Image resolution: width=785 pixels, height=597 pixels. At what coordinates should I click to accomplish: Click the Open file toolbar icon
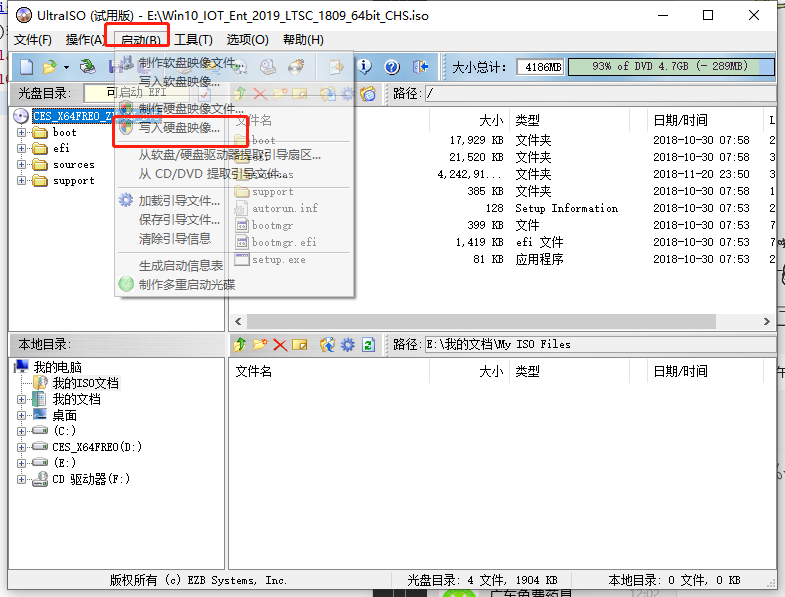coord(50,67)
